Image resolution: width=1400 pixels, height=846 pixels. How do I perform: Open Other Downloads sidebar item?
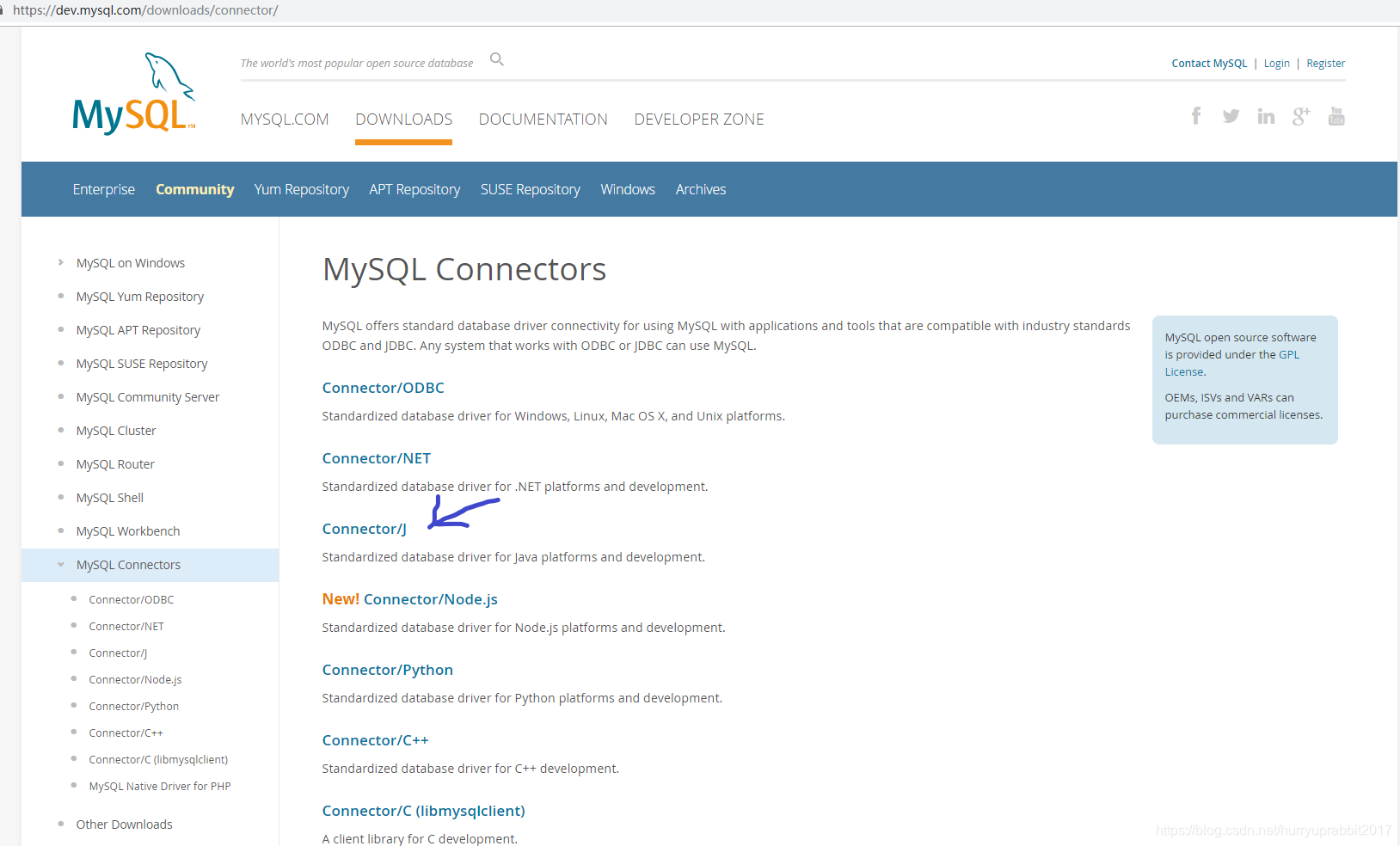pyautogui.click(x=125, y=825)
